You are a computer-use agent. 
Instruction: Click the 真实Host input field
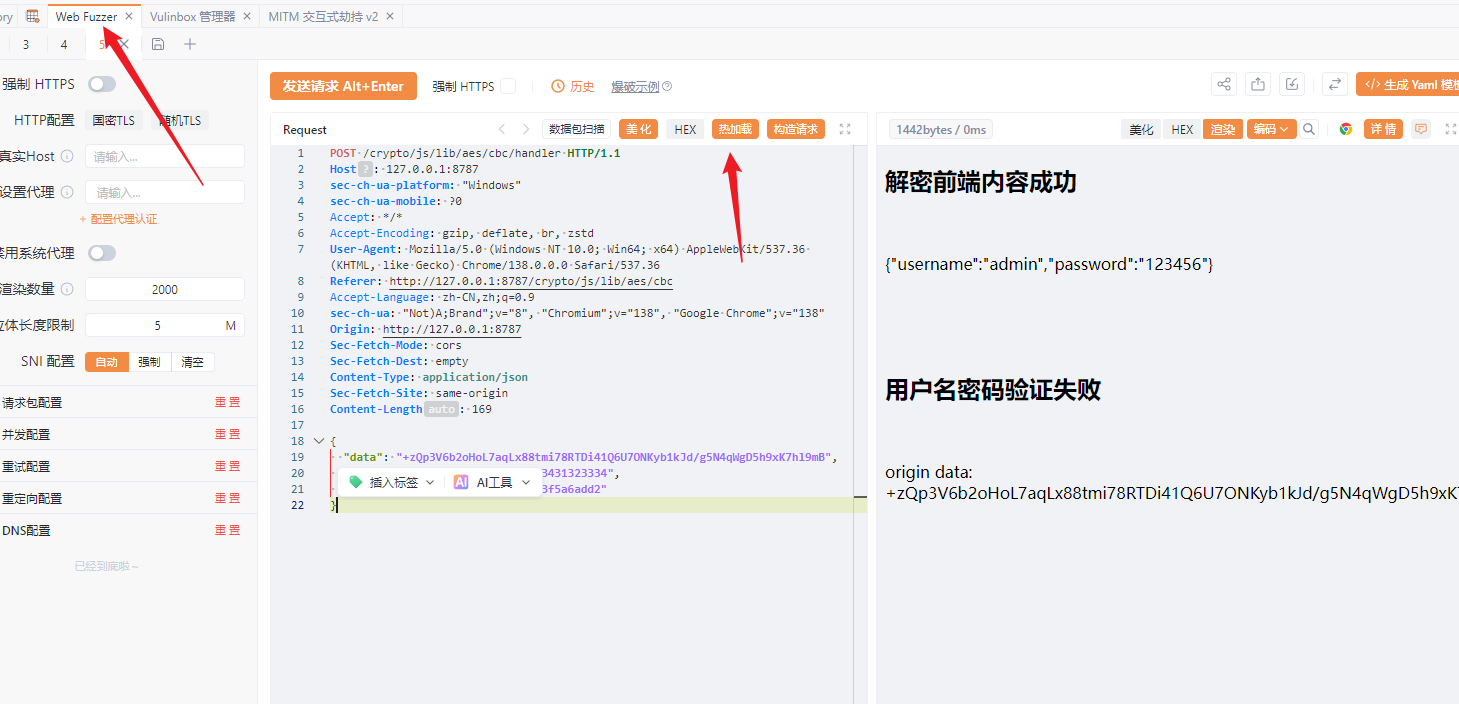coord(165,156)
